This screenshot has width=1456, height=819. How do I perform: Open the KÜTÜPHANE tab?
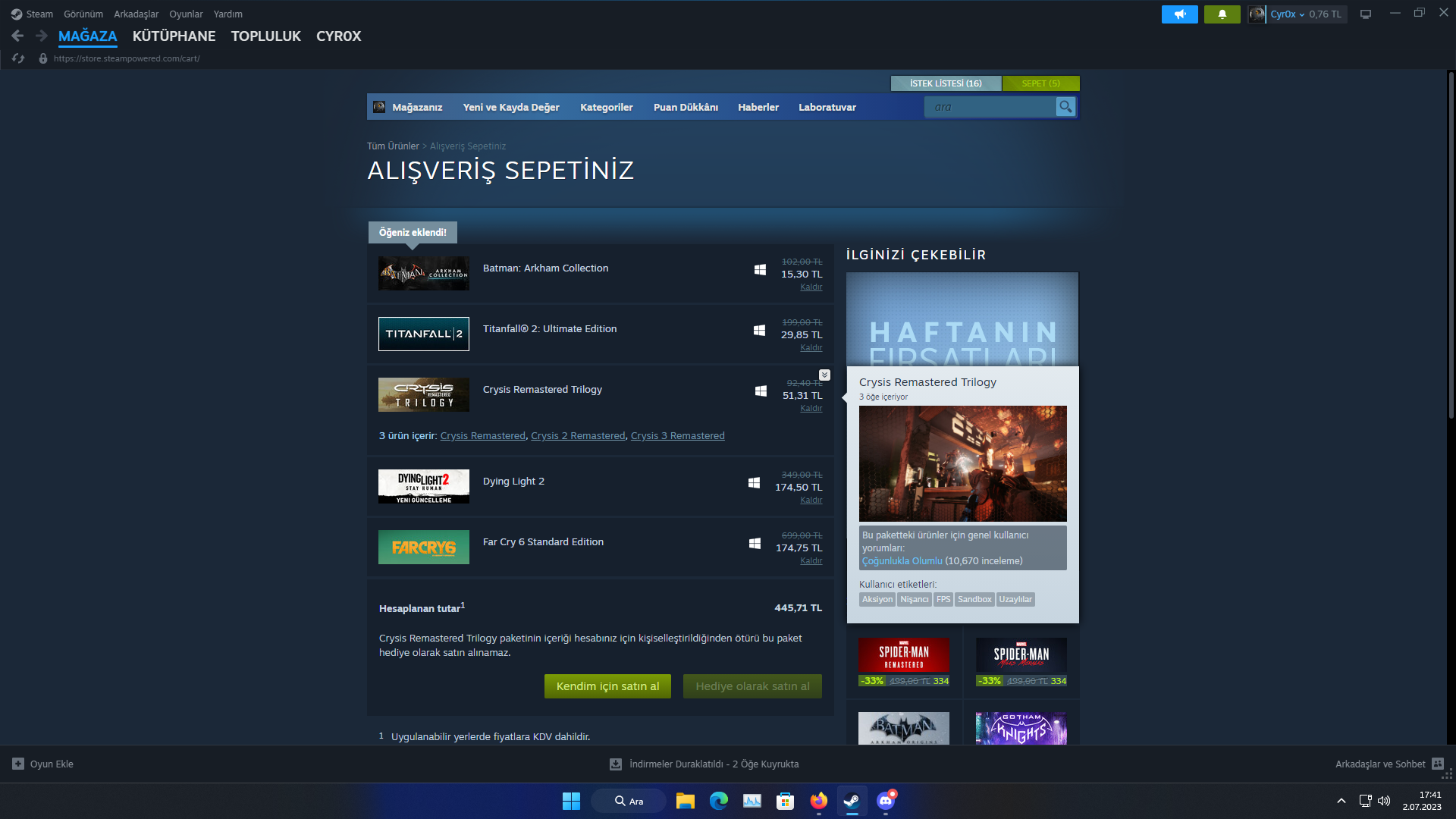[x=174, y=36]
